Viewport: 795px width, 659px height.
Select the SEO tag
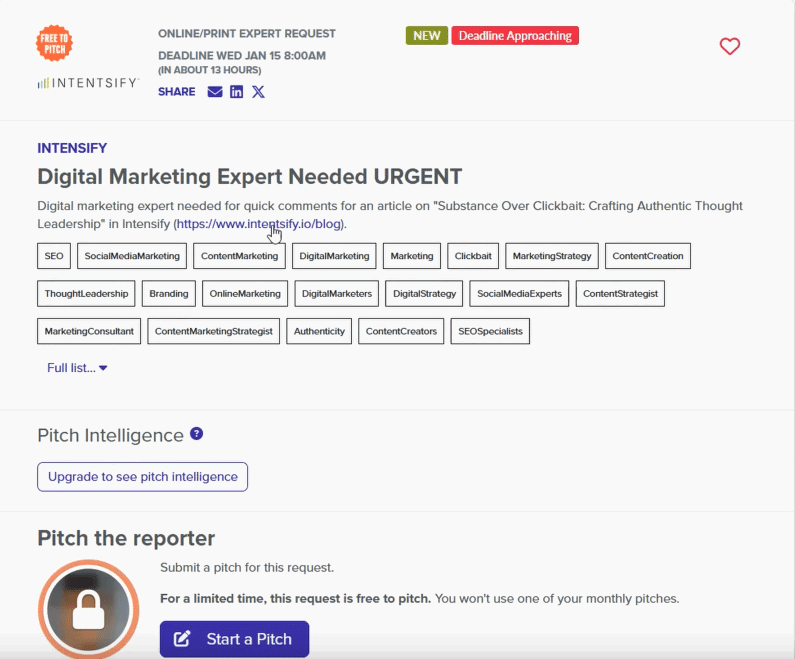[x=54, y=256]
